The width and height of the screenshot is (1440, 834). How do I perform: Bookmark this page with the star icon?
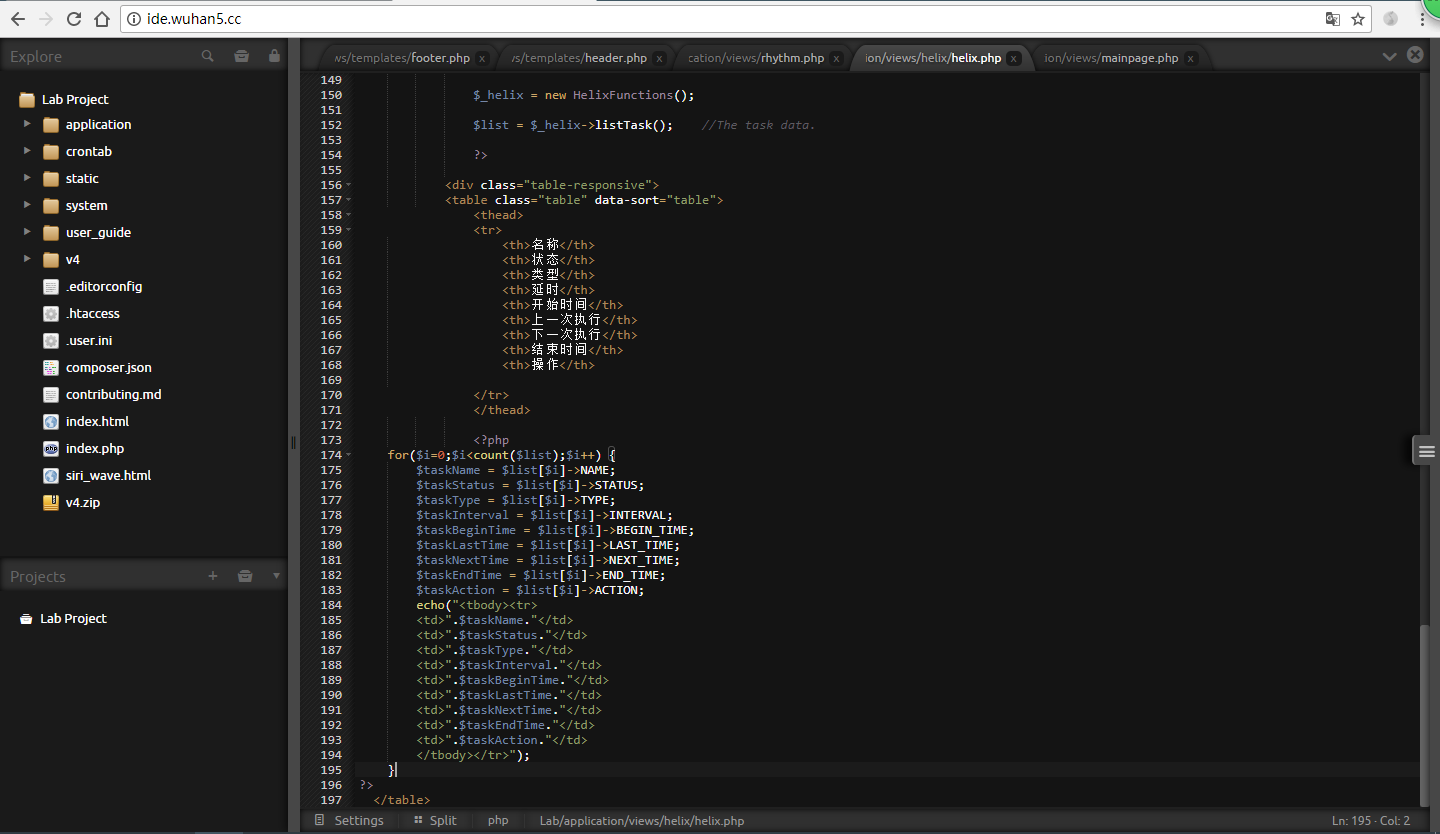coord(1358,19)
